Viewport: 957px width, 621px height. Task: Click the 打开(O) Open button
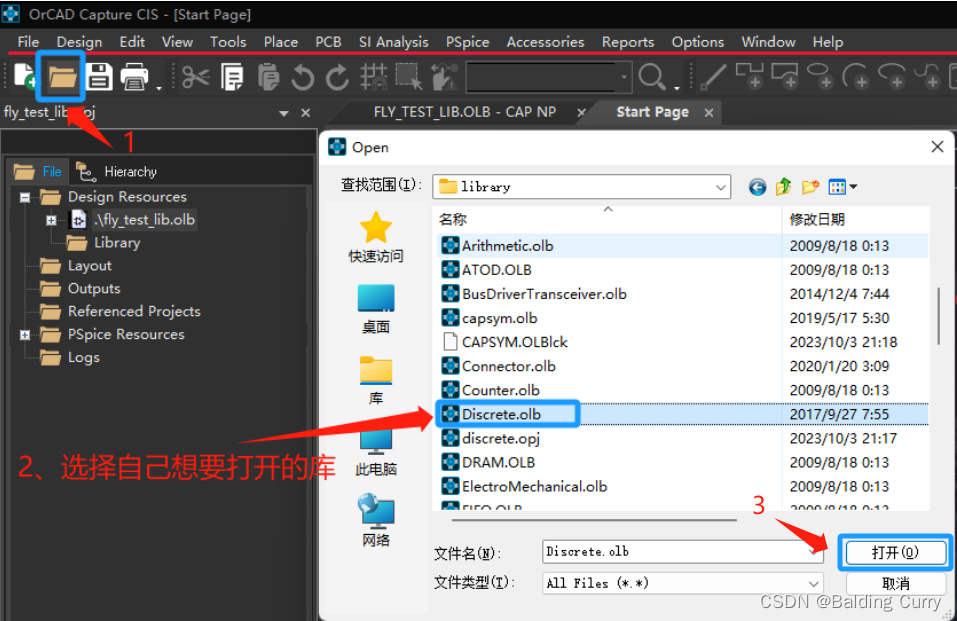pos(895,553)
